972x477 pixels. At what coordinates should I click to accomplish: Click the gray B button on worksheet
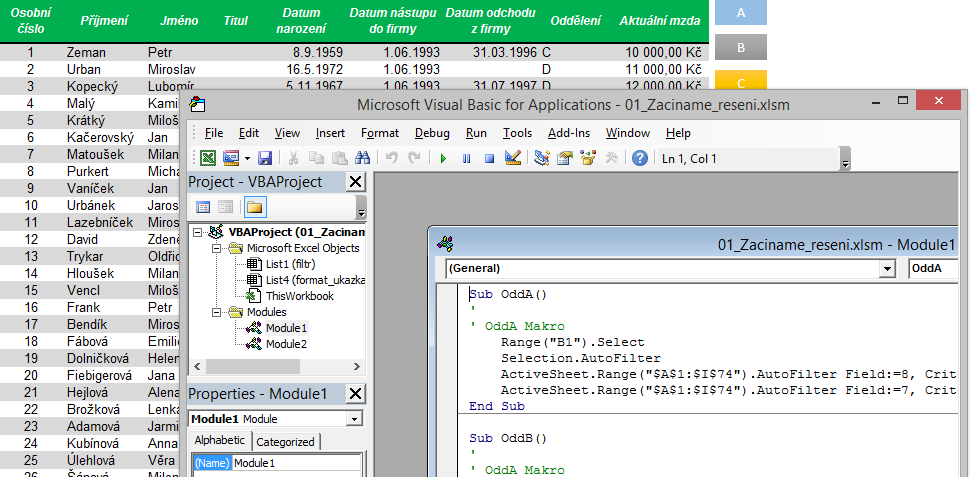coord(741,47)
